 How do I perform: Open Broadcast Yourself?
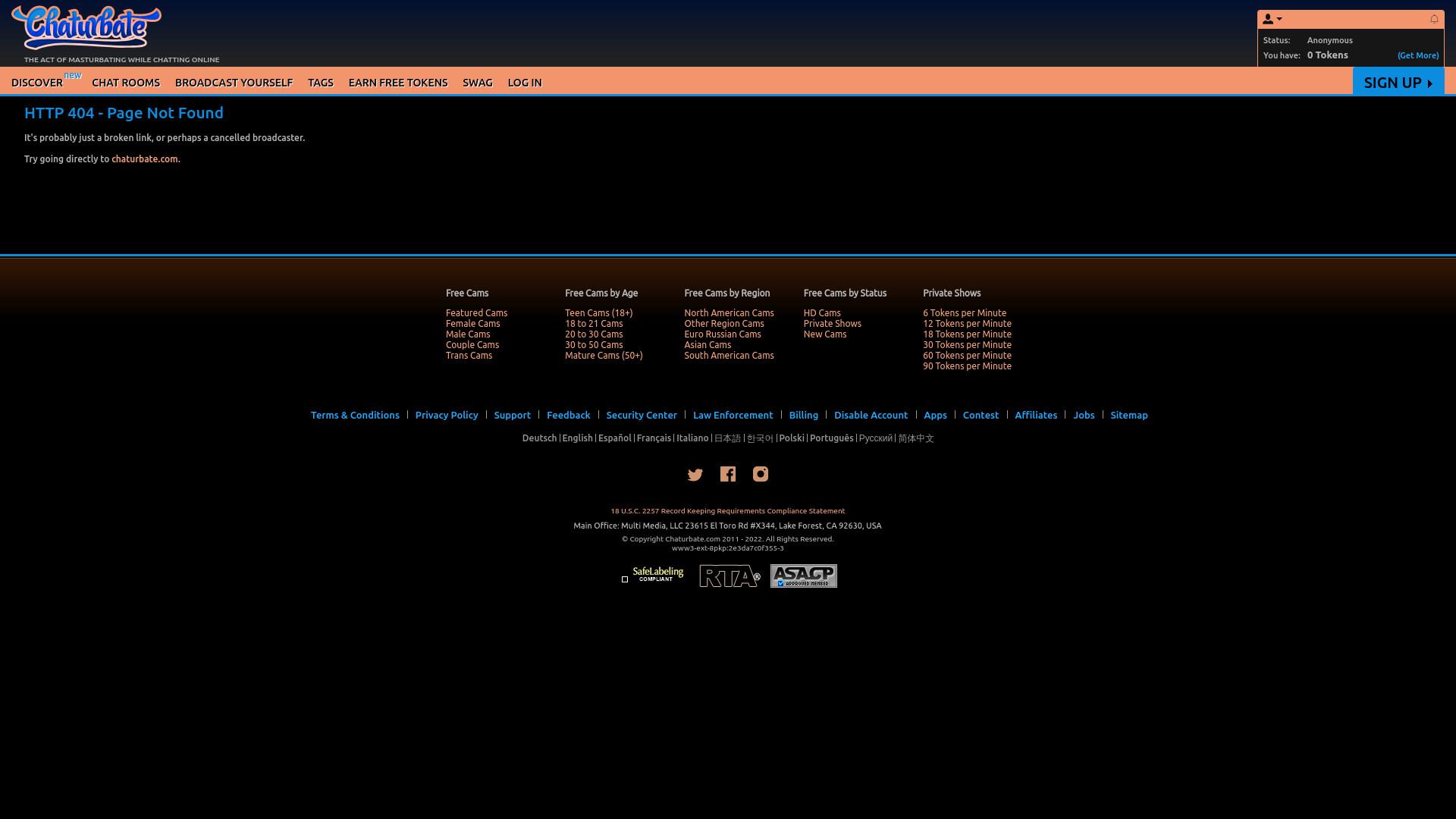point(234,83)
